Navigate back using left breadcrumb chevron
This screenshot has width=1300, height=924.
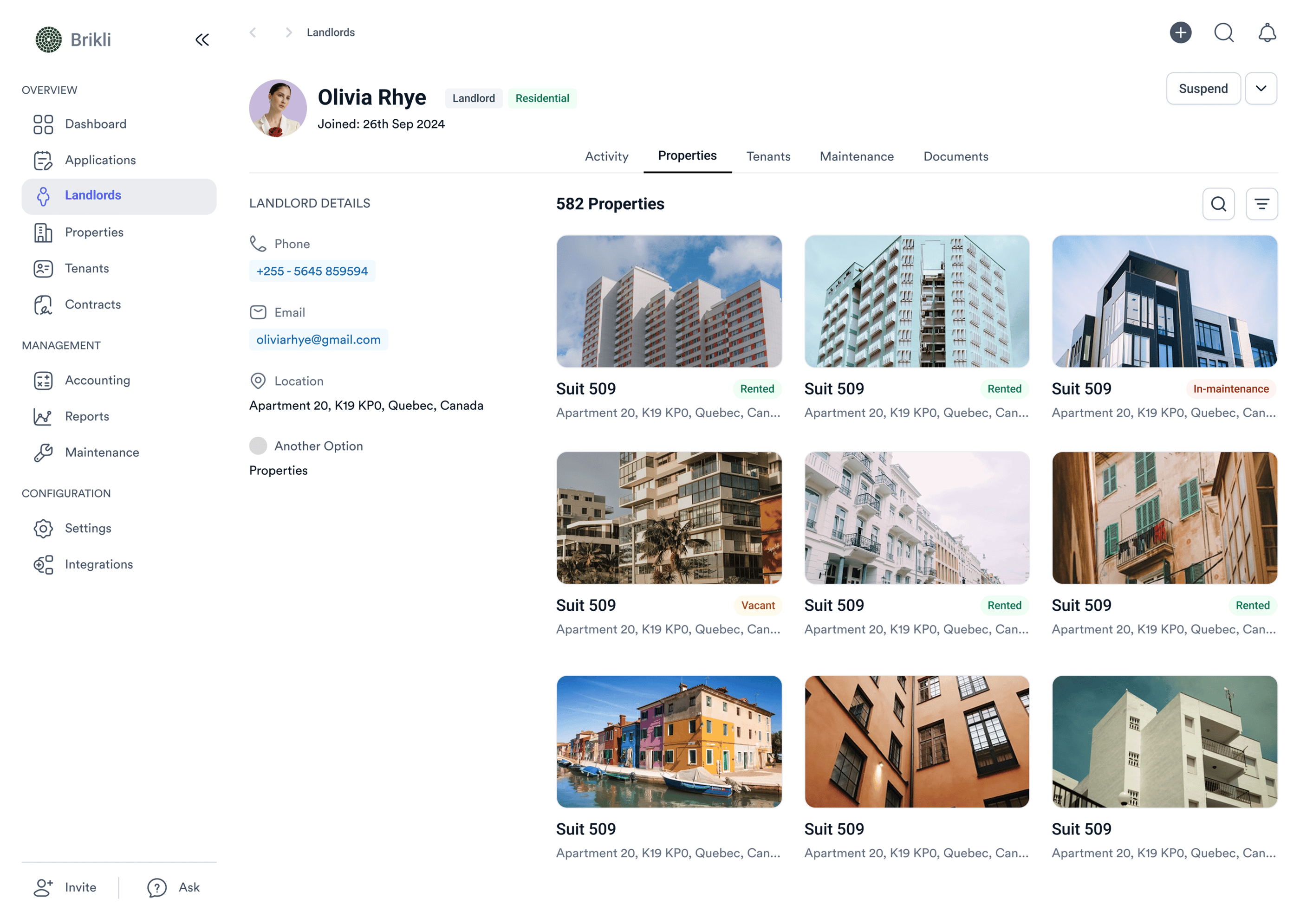tap(253, 32)
